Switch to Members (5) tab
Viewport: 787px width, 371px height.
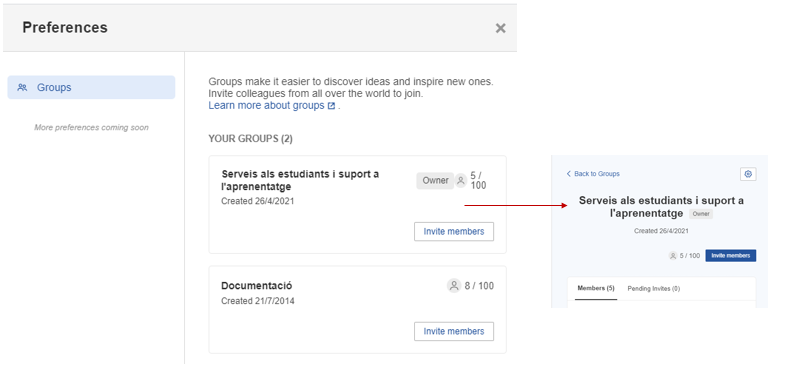coord(596,289)
